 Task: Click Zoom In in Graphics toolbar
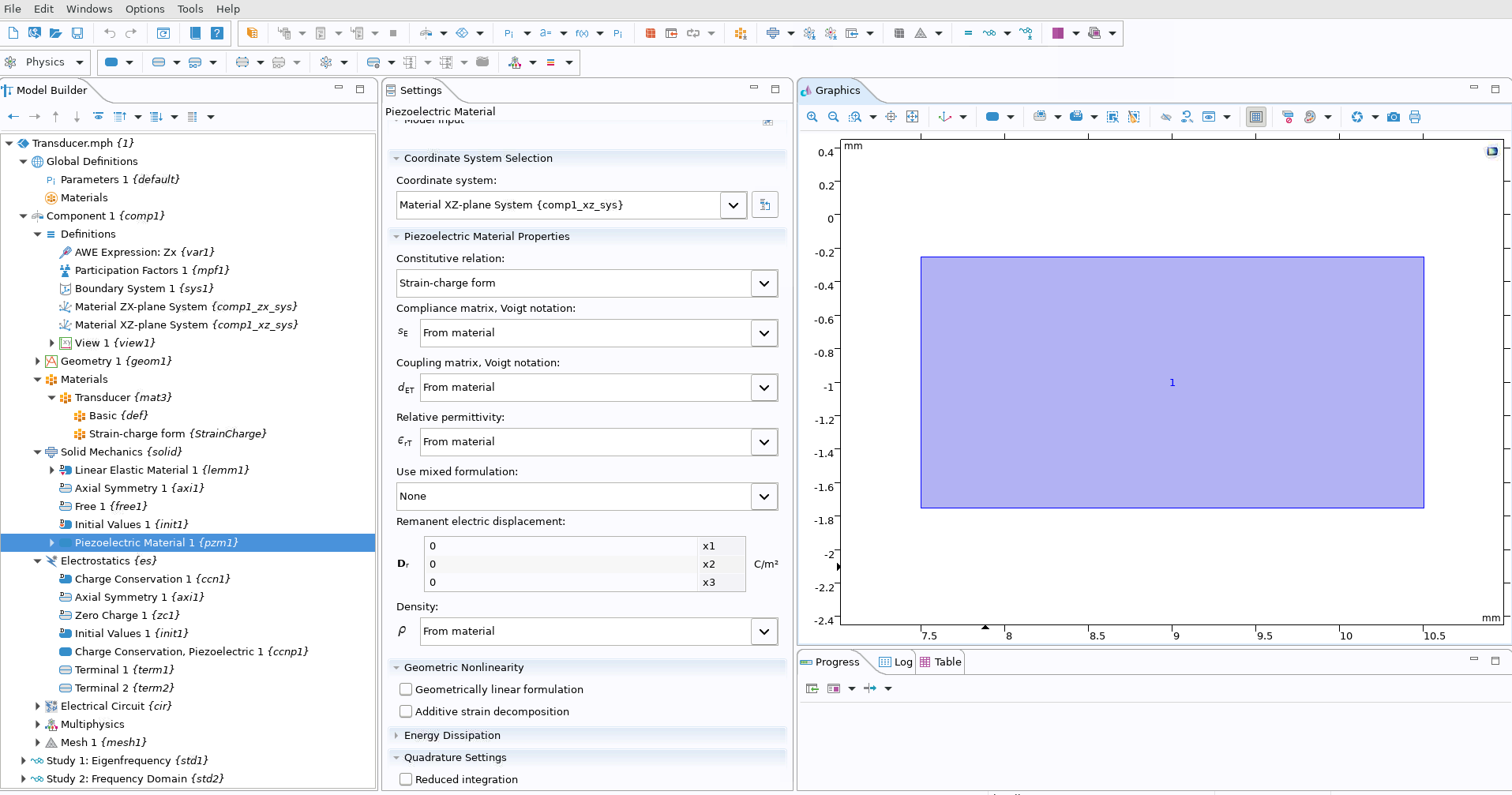click(812, 117)
